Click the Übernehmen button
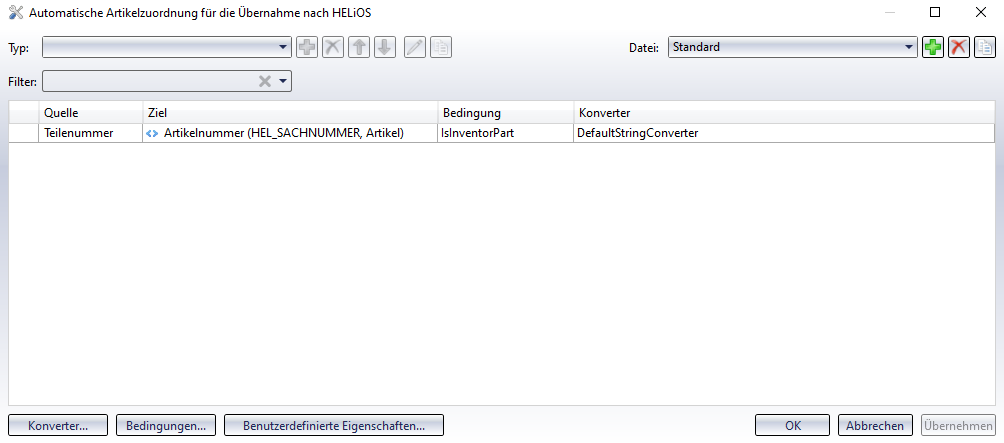Viewport: 1004px width, 443px height. tap(958, 426)
